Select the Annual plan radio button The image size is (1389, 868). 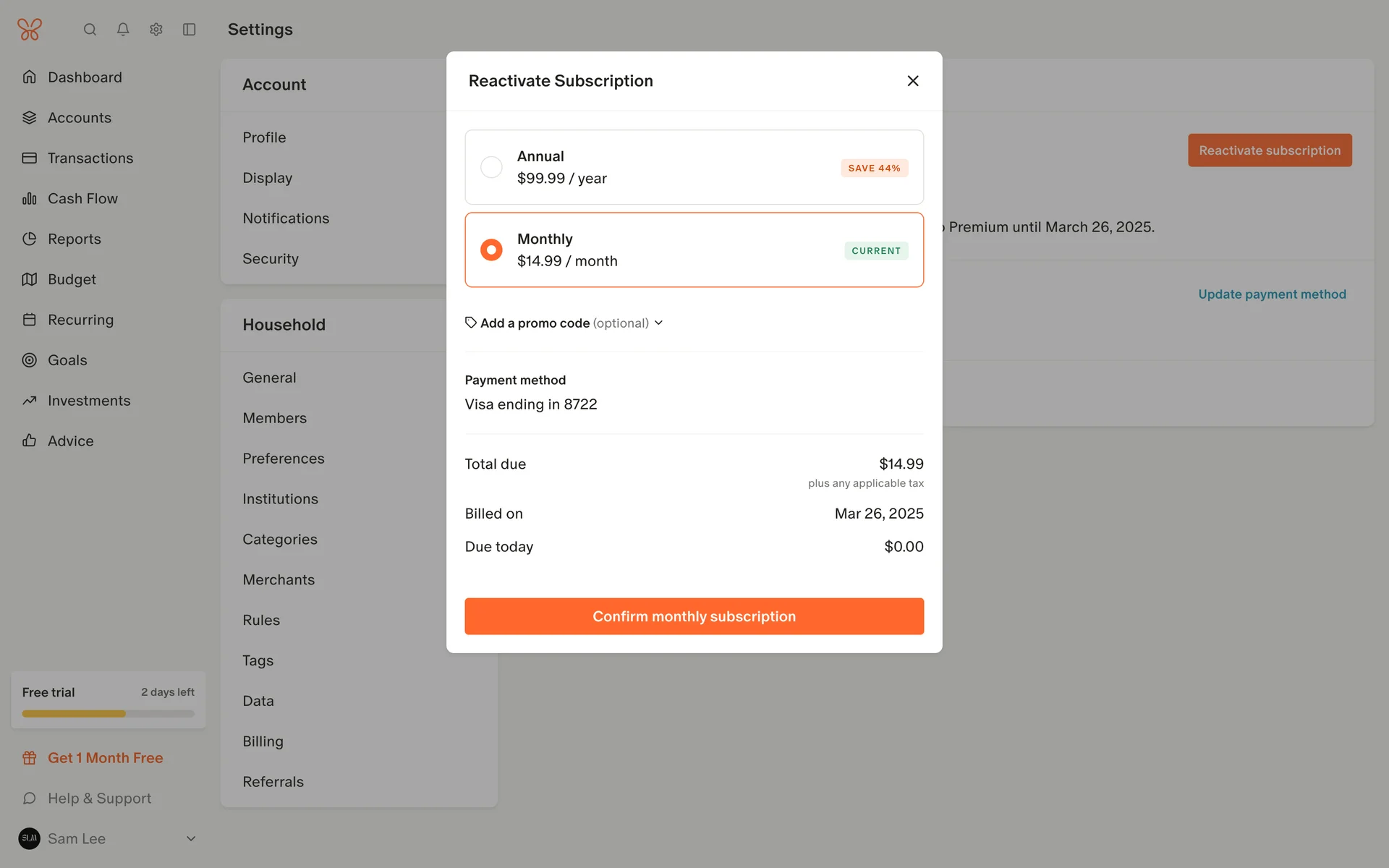pos(491,167)
